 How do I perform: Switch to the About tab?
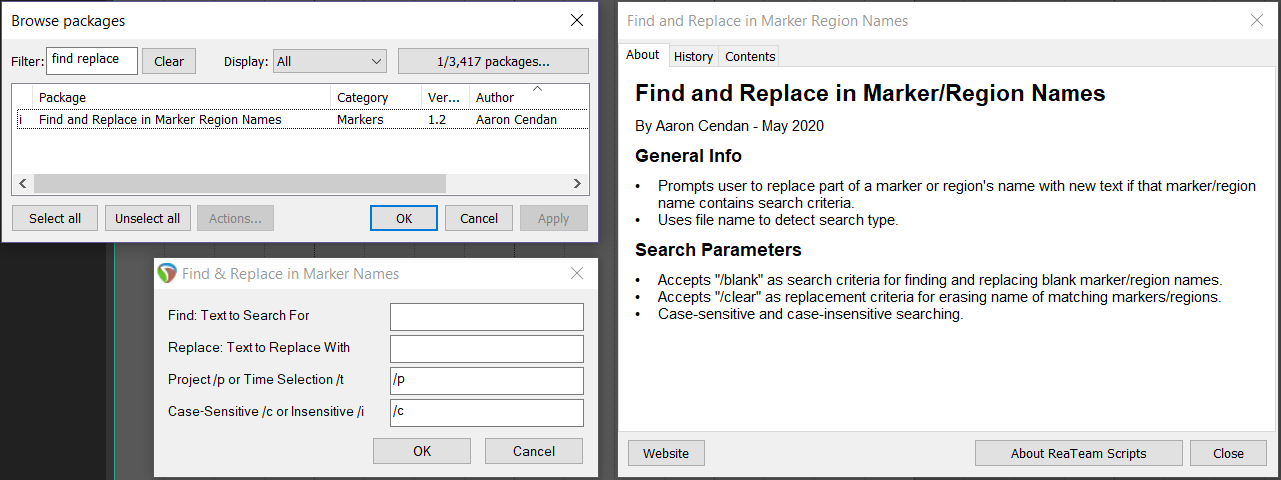[643, 55]
